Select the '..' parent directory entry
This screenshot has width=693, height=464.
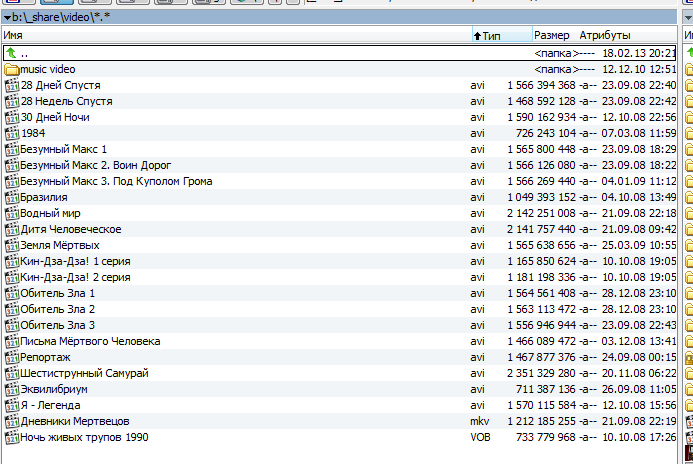(24, 54)
